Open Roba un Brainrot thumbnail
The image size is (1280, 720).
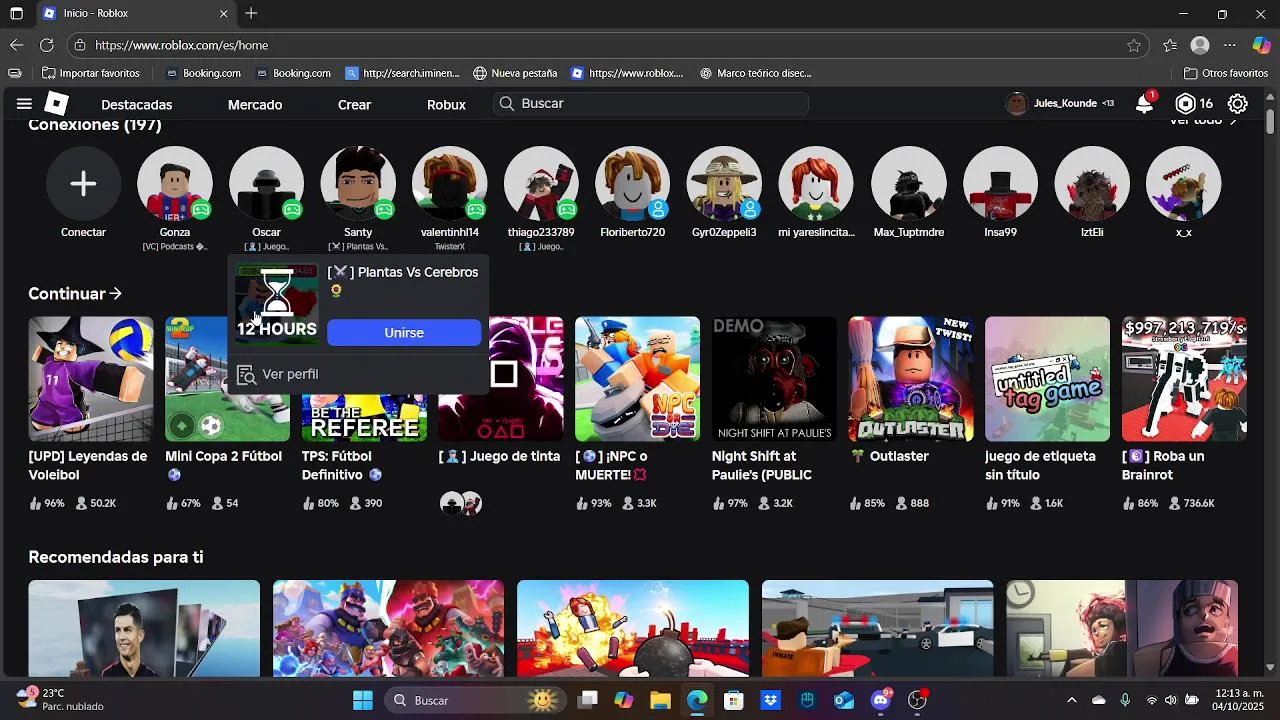(1184, 379)
